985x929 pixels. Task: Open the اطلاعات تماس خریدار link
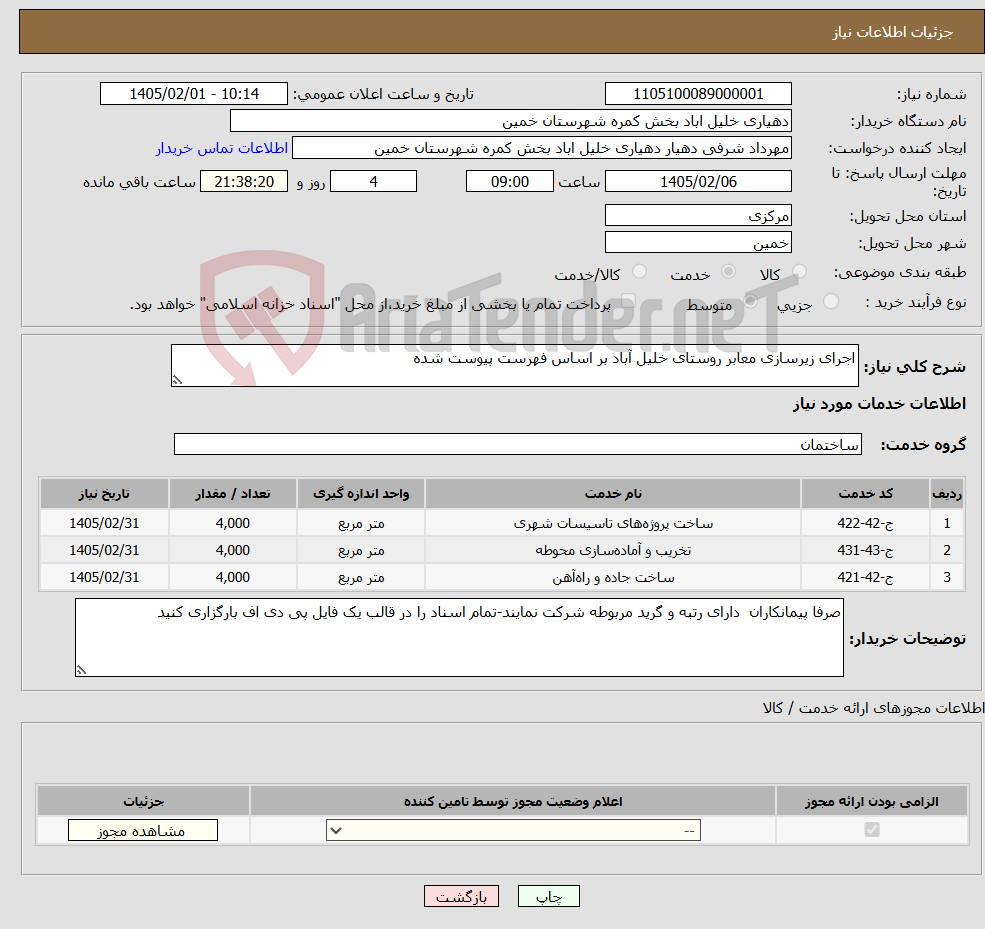(x=222, y=148)
